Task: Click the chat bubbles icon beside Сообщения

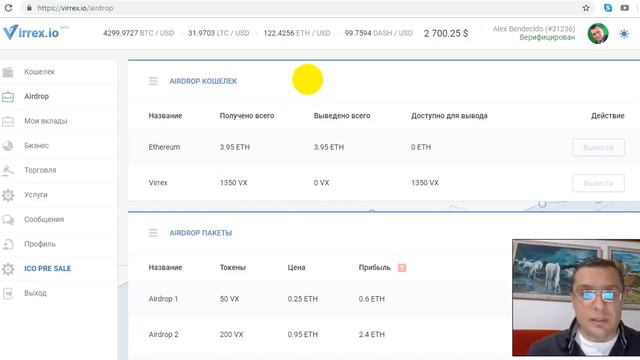Action: [x=8, y=220]
